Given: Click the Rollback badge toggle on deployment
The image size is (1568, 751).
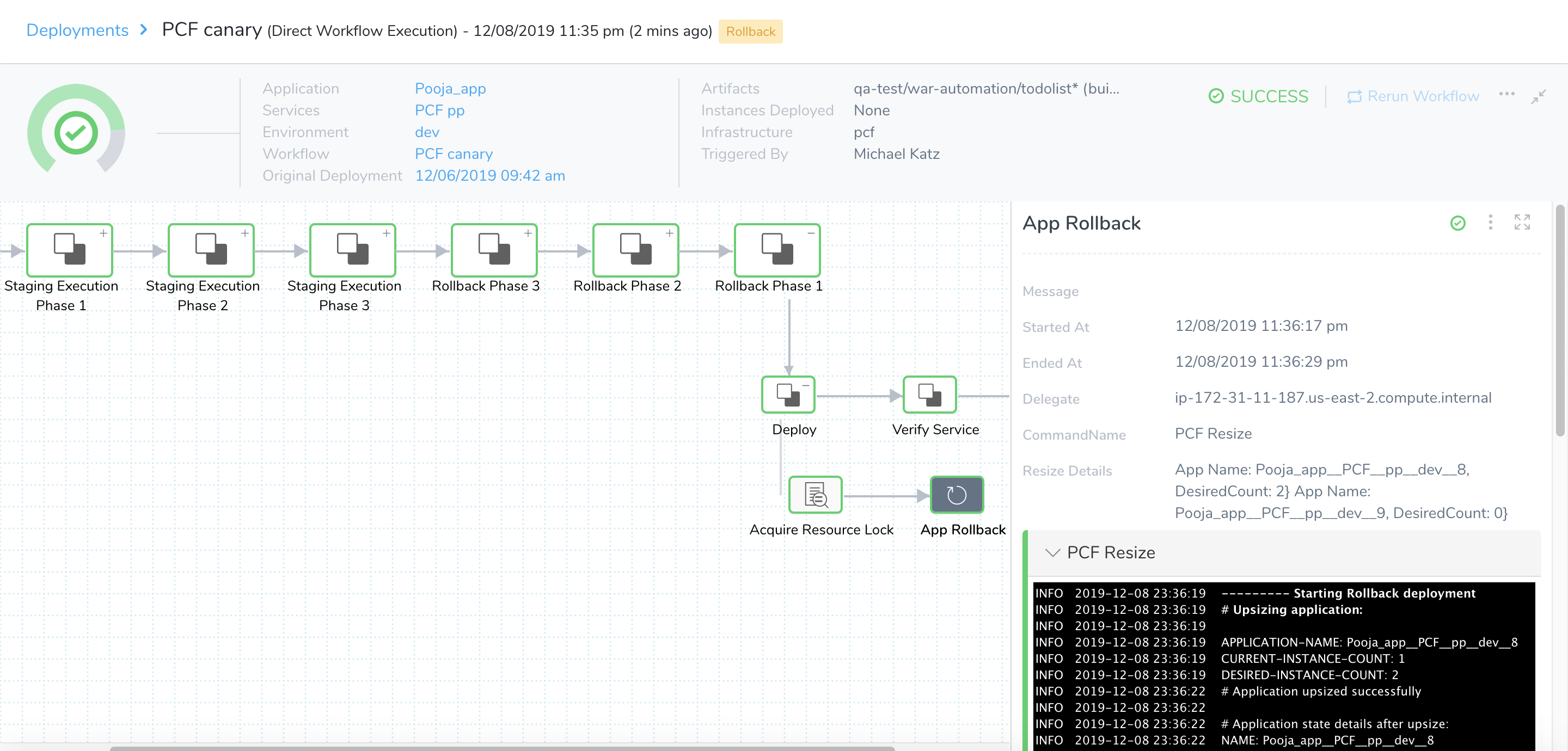Looking at the screenshot, I should tap(751, 30).
